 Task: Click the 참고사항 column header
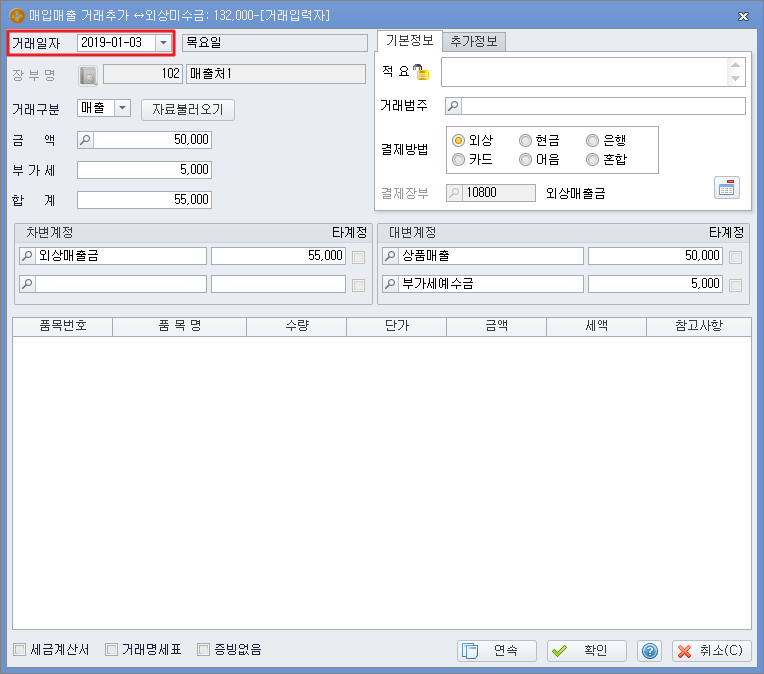click(x=699, y=327)
